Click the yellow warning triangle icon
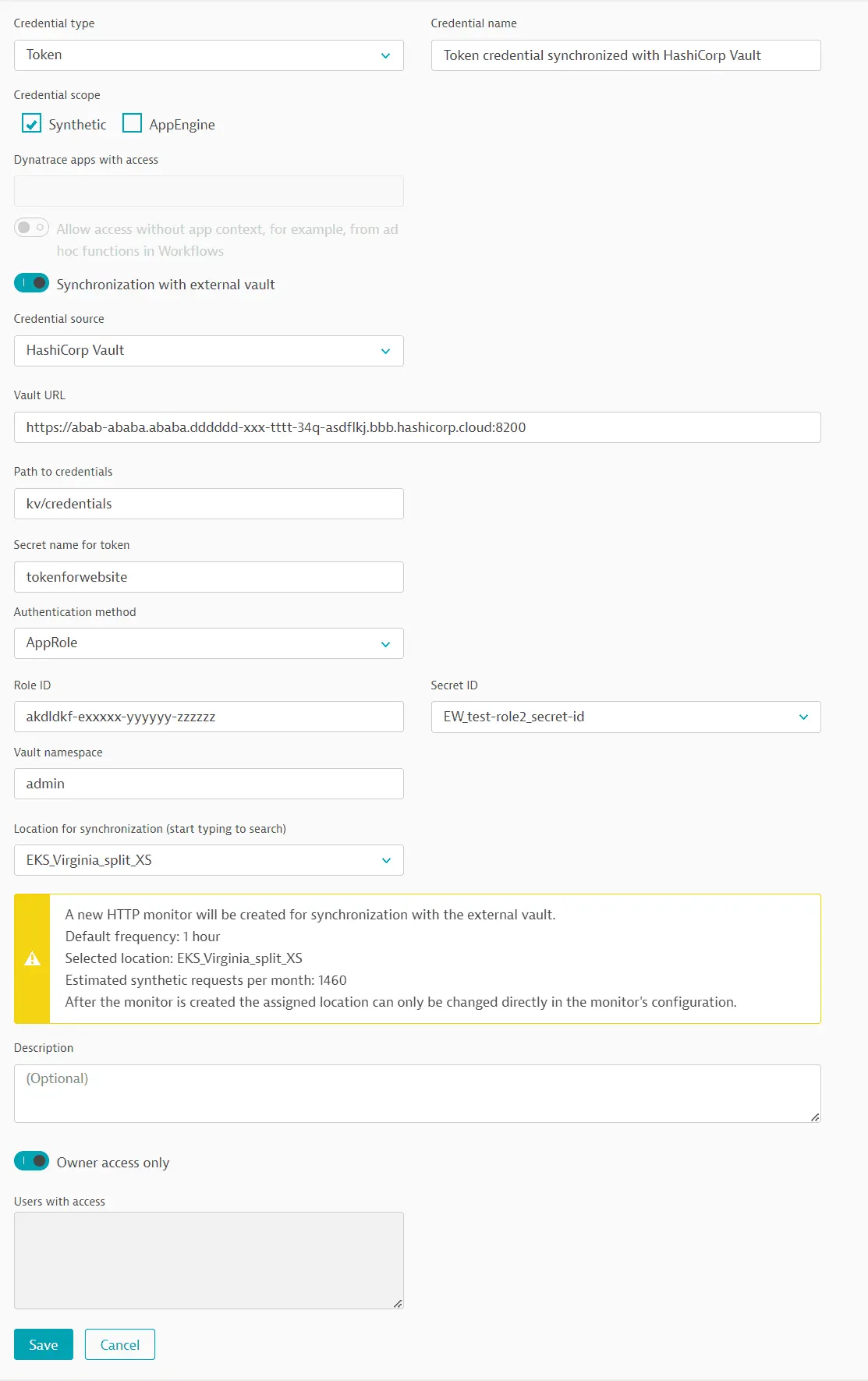This screenshot has height=1381, width=868. click(x=32, y=958)
